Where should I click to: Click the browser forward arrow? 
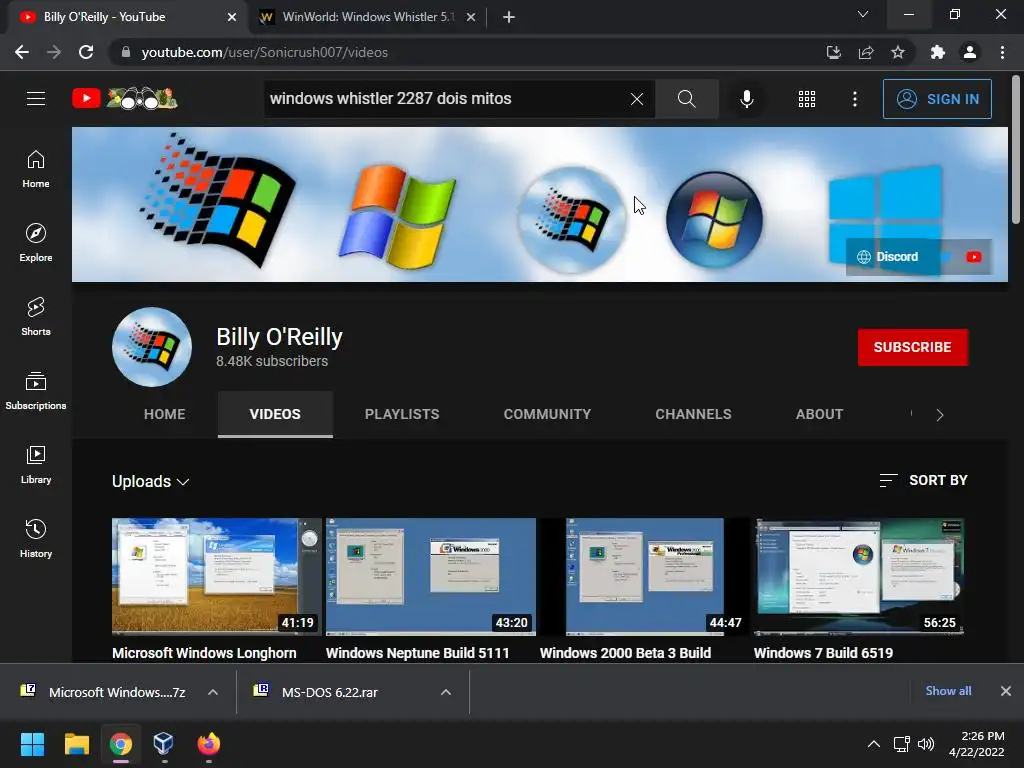pos(54,52)
